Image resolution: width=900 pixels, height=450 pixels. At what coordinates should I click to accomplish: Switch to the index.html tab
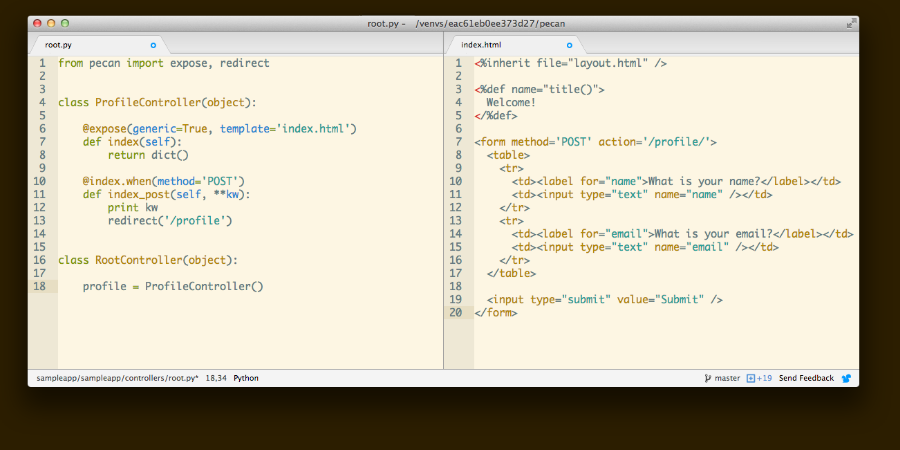coord(514,45)
